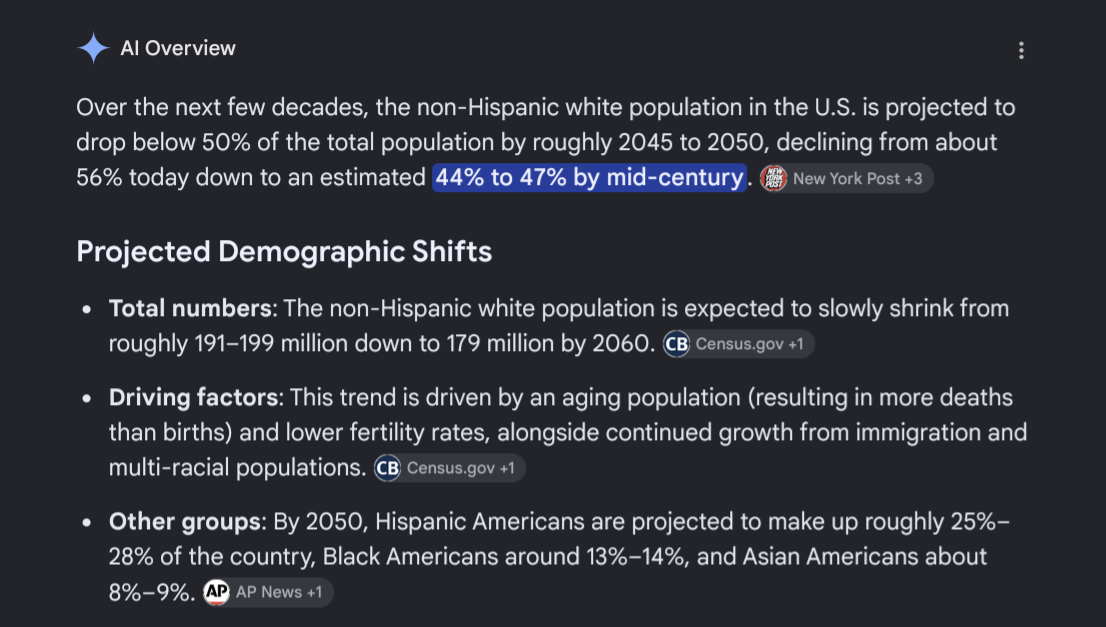The width and height of the screenshot is (1106, 627).
Task: Click the CB logo beside the 2060 sentence
Action: point(676,344)
